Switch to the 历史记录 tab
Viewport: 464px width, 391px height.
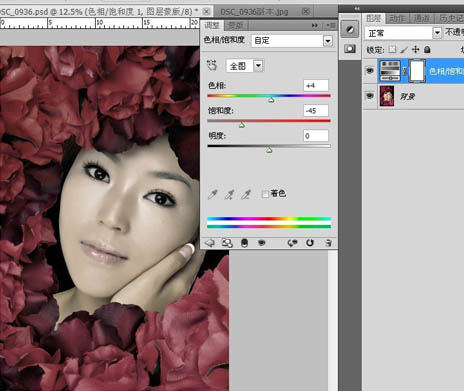(x=450, y=18)
